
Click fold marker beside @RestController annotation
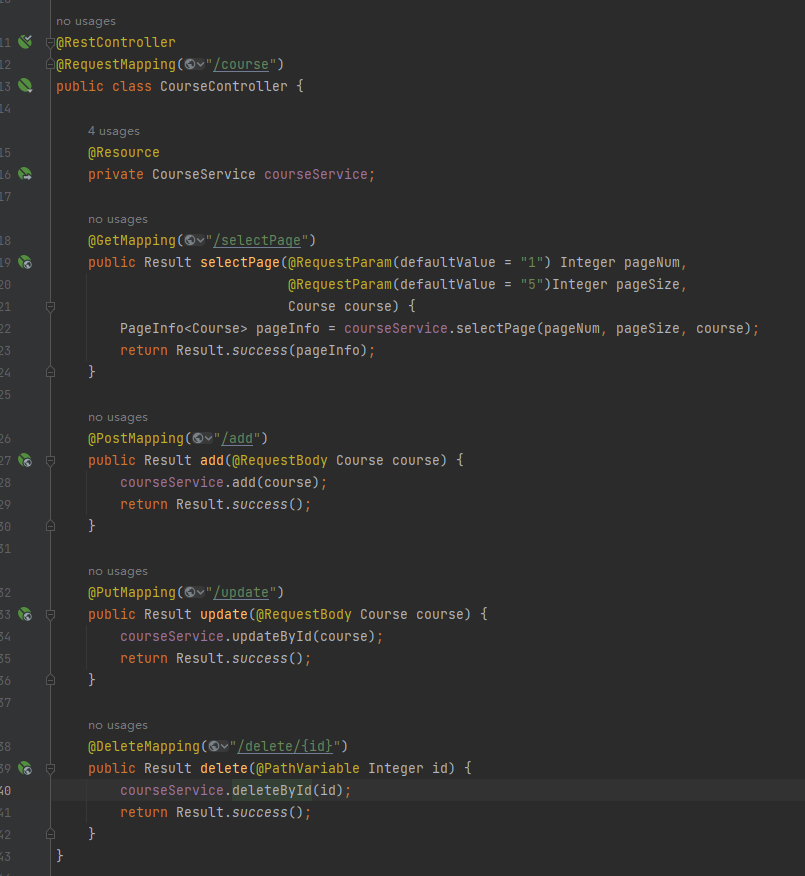tap(50, 43)
